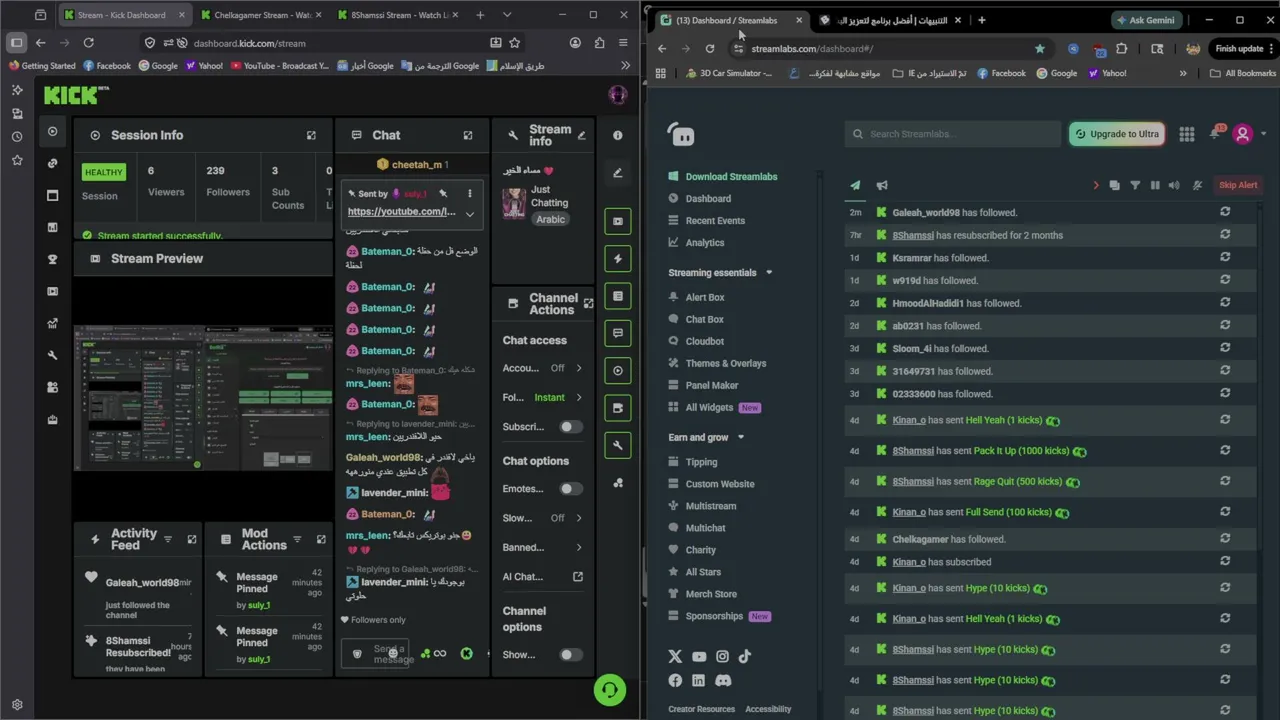Image resolution: width=1280 pixels, height=720 pixels.
Task: Open Tipping in Streamlabs sidebar
Action: [x=701, y=462]
